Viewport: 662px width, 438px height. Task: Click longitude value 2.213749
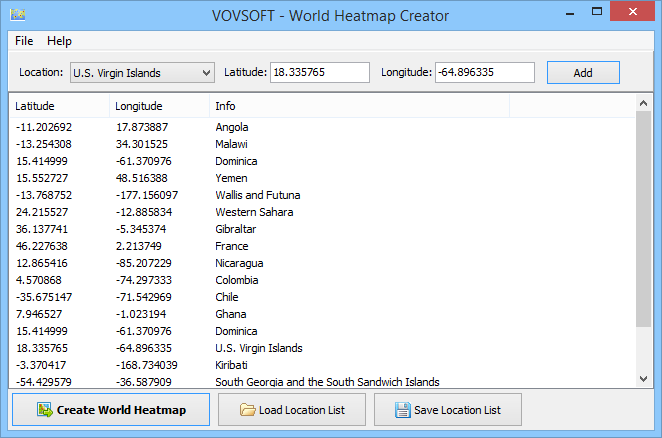point(139,246)
